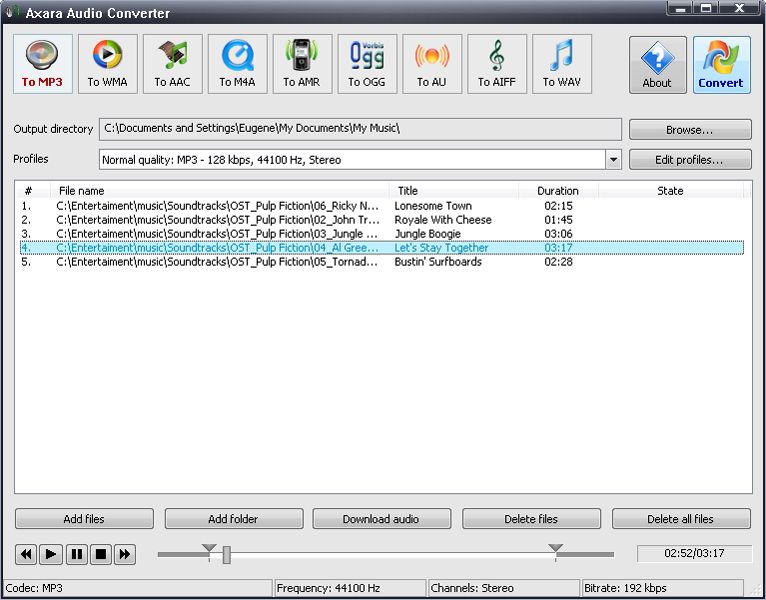Select the To MP3 format icon
The image size is (766, 600).
click(43, 64)
